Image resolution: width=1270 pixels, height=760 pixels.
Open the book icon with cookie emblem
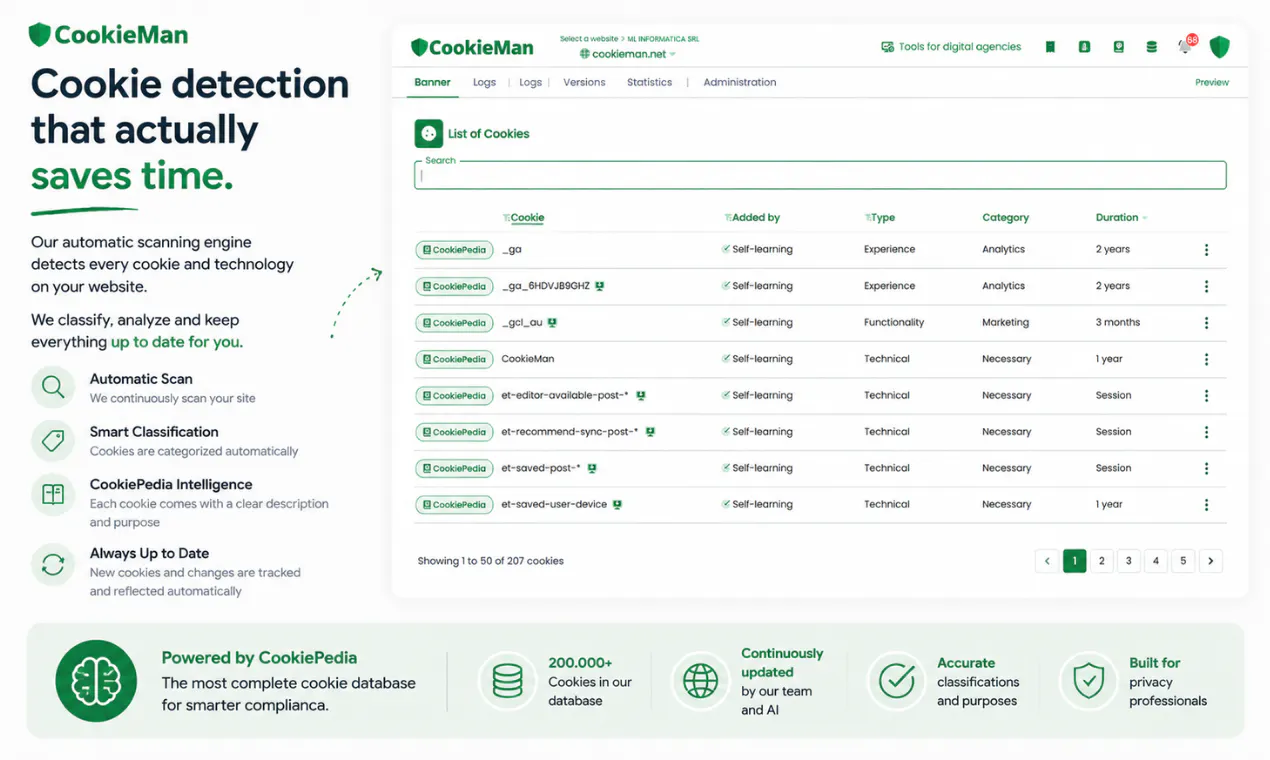(1118, 47)
